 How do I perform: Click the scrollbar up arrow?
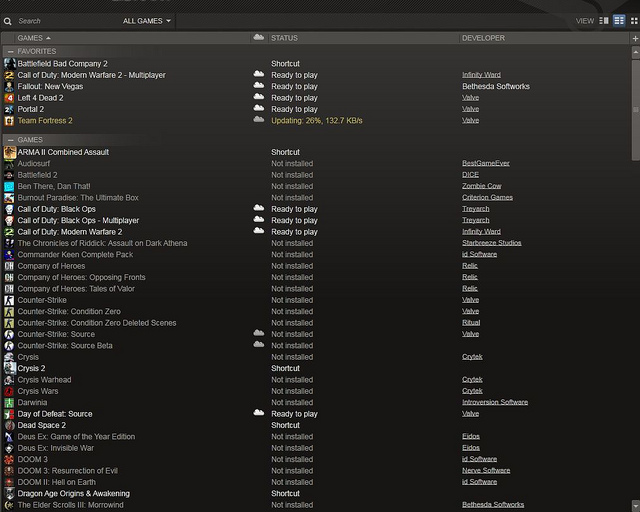636,52
